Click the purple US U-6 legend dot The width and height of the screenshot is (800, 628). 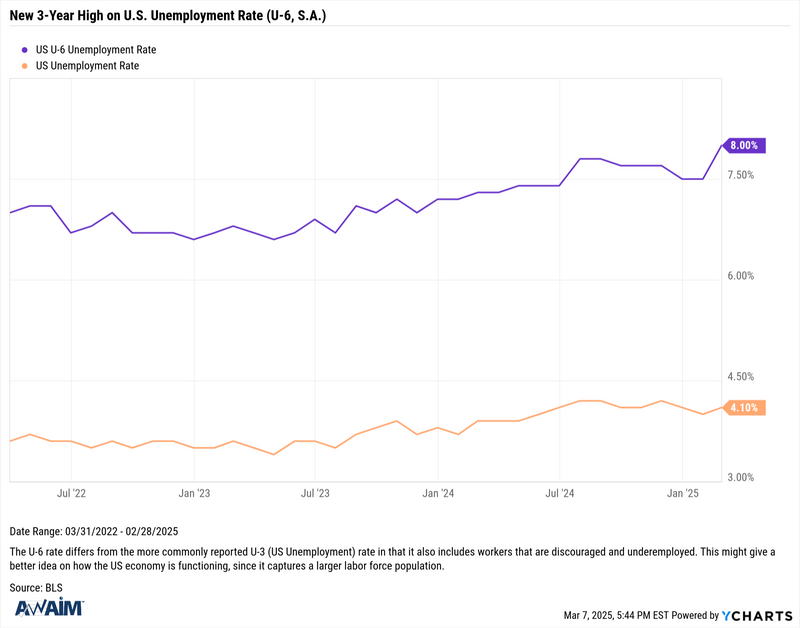point(24,50)
